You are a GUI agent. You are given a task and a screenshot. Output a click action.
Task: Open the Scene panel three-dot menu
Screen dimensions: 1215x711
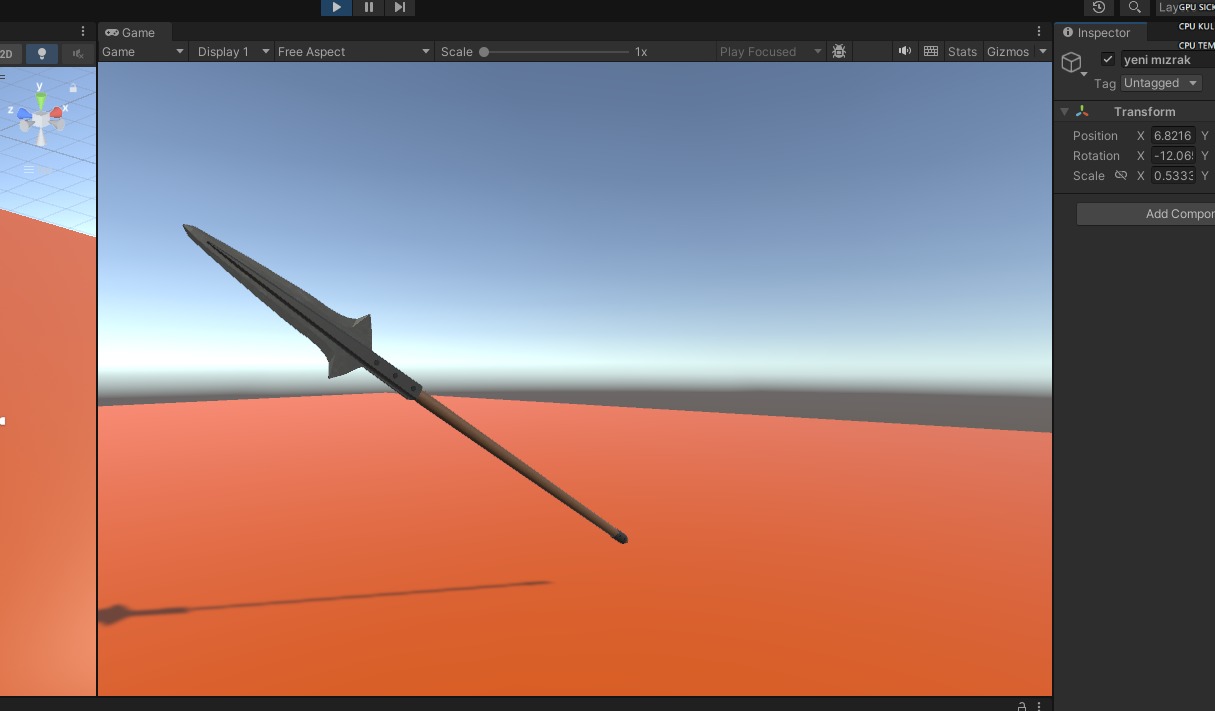pos(83,32)
